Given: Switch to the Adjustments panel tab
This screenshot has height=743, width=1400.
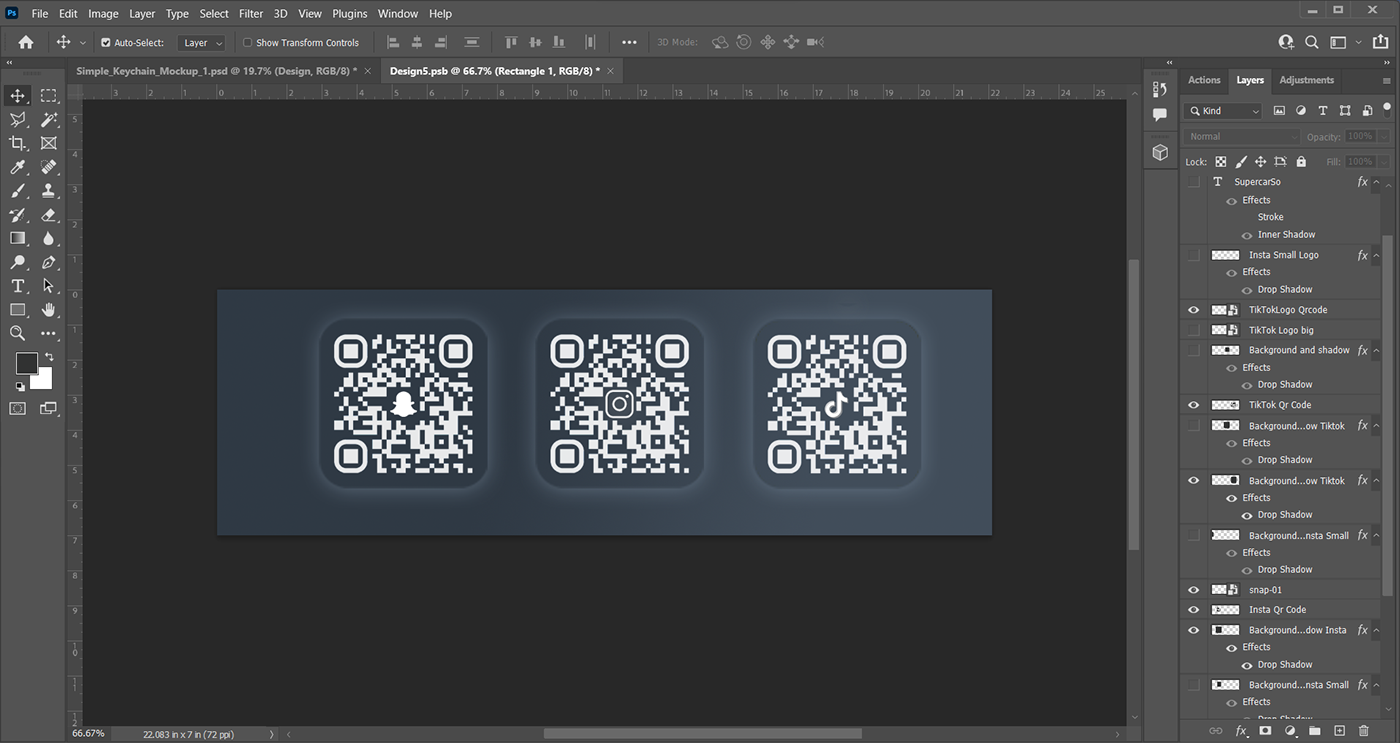Looking at the screenshot, I should click(x=1307, y=80).
